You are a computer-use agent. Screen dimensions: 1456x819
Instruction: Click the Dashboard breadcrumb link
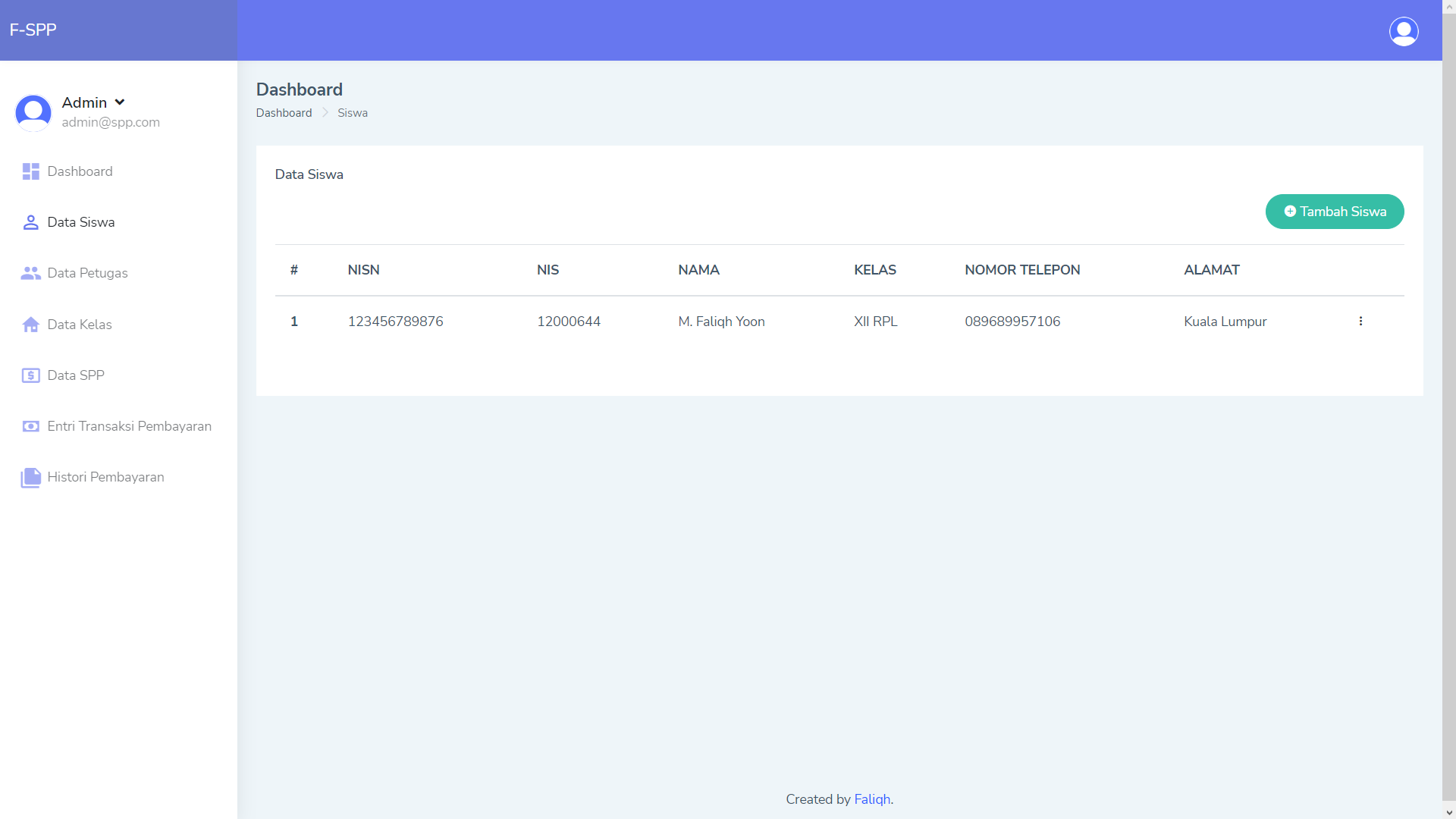coord(284,113)
